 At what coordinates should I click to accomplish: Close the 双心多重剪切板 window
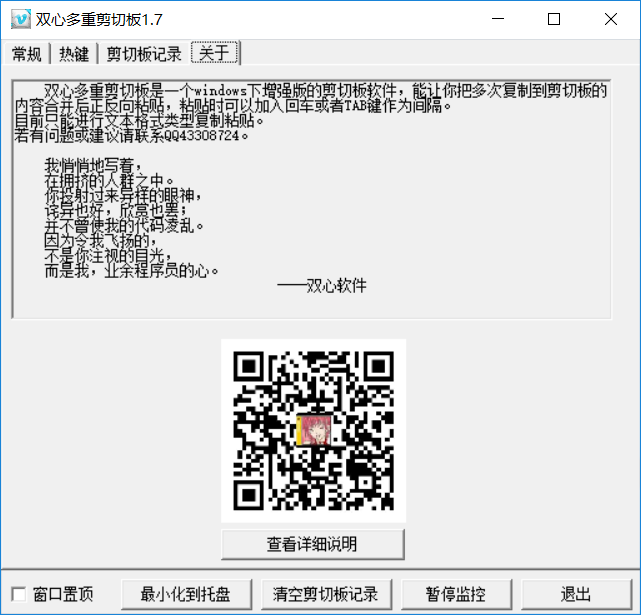[x=611, y=19]
